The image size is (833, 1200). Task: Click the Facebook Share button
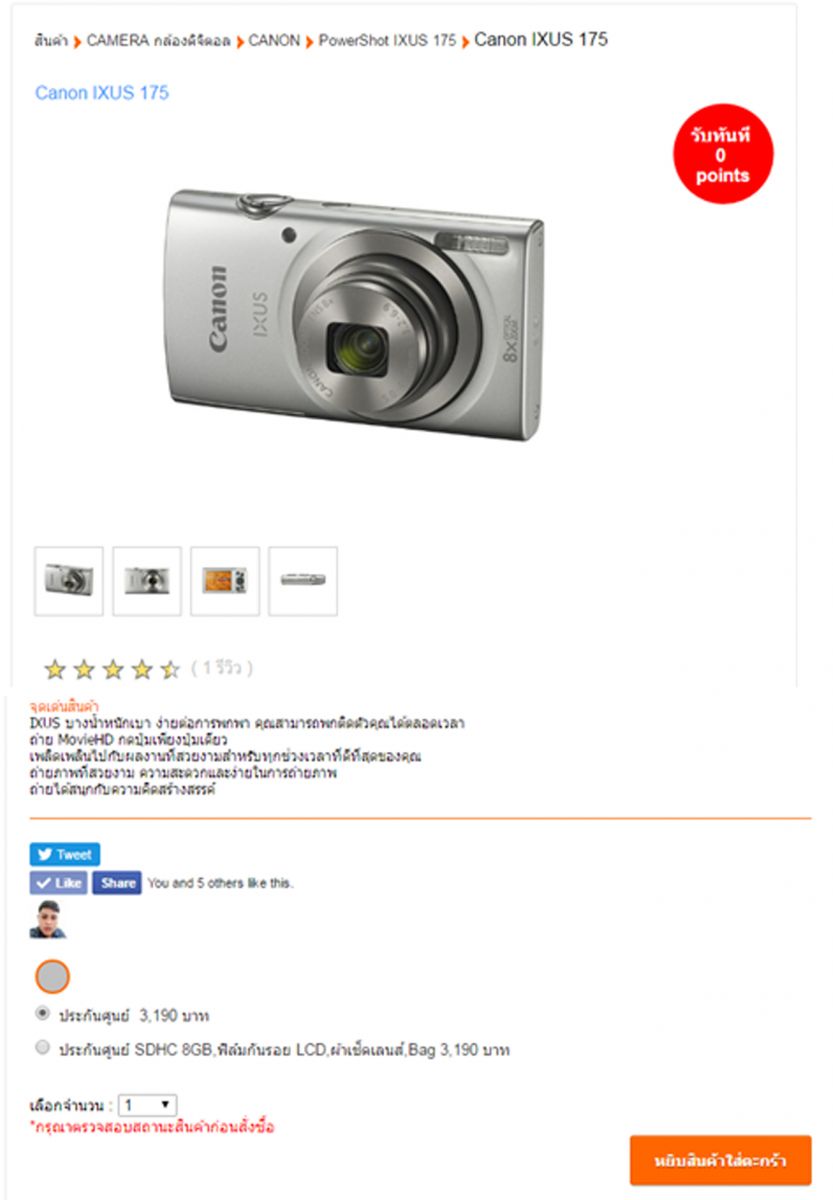click(117, 883)
